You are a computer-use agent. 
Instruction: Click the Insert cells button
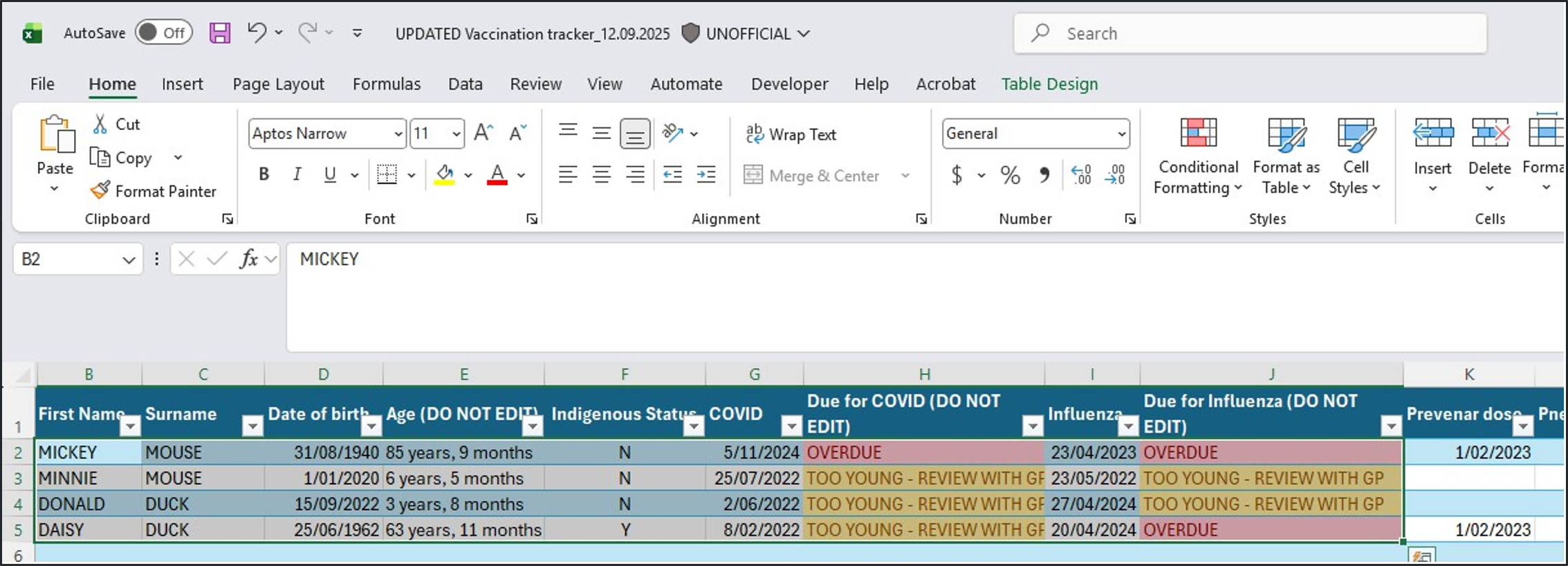point(1432,156)
